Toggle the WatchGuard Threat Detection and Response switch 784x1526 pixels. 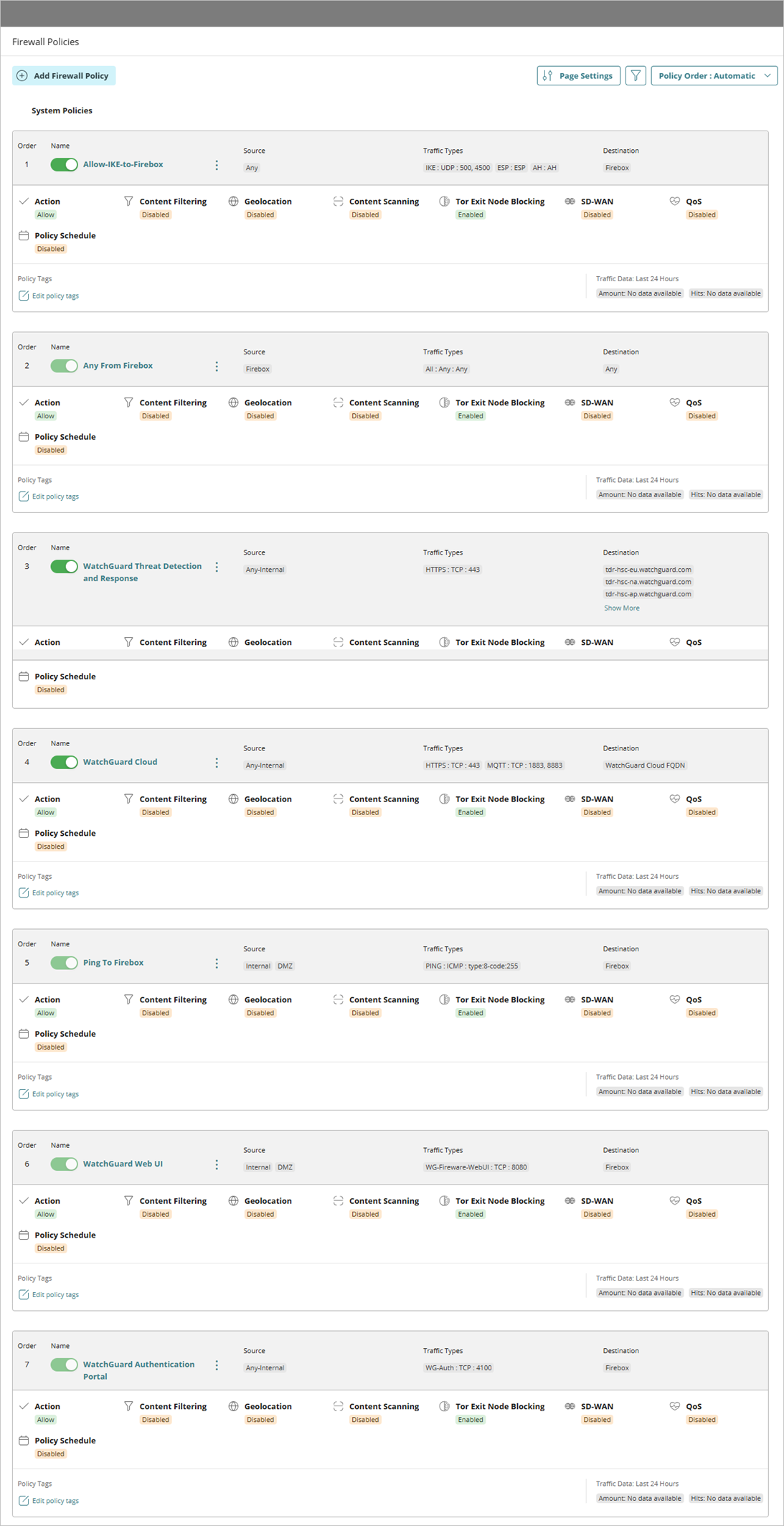(x=64, y=567)
